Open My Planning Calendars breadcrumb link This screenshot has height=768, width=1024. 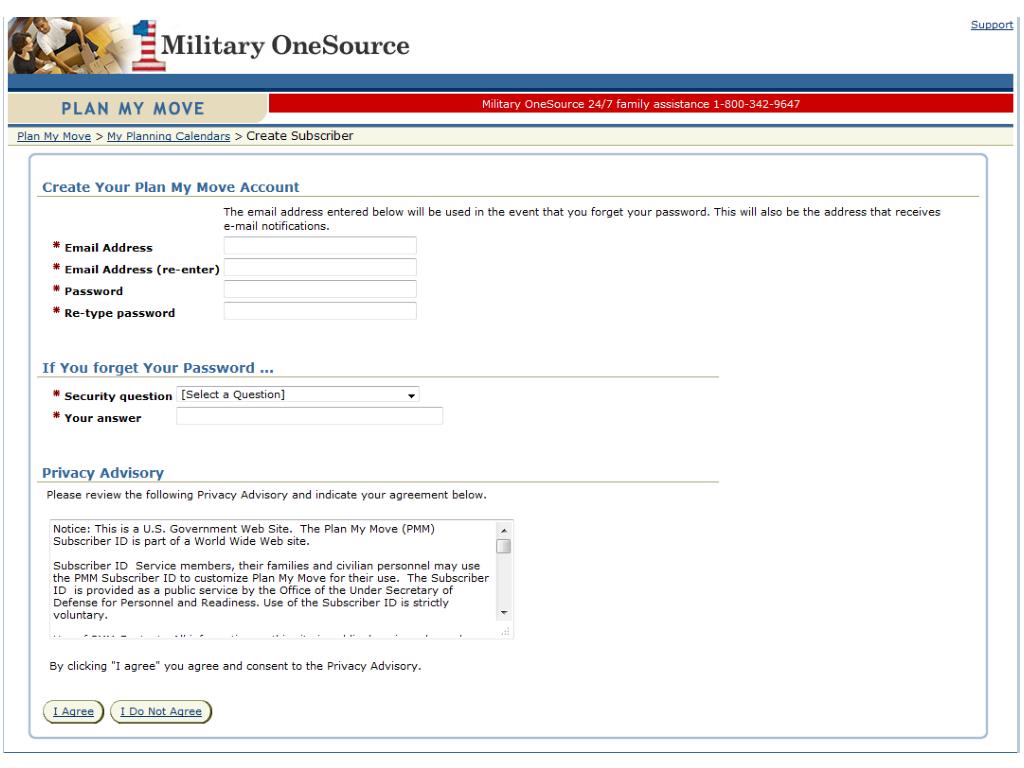(x=168, y=136)
